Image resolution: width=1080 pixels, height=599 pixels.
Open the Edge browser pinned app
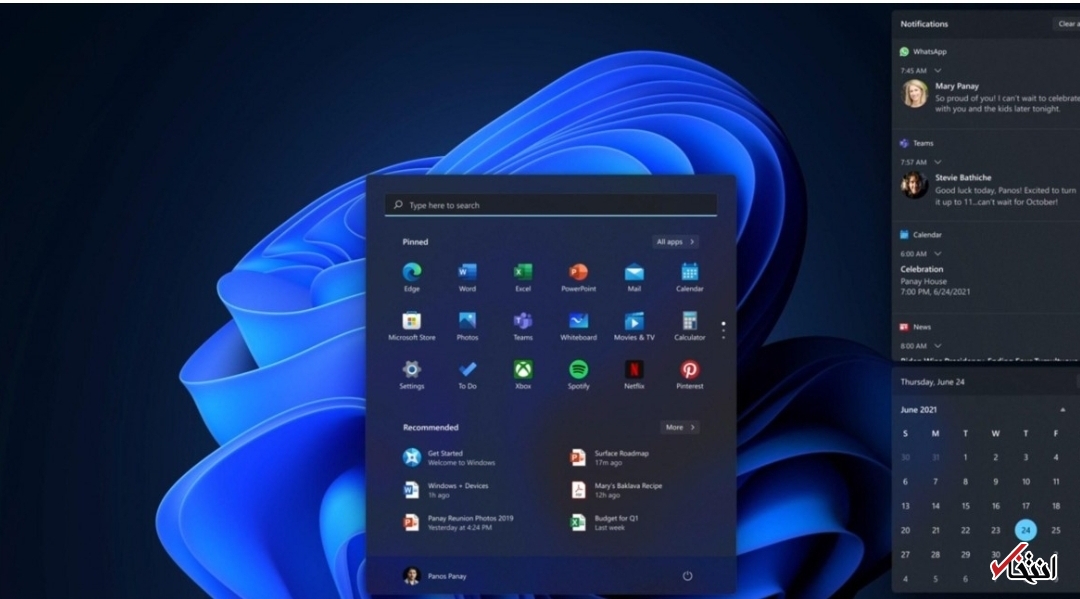tap(411, 272)
